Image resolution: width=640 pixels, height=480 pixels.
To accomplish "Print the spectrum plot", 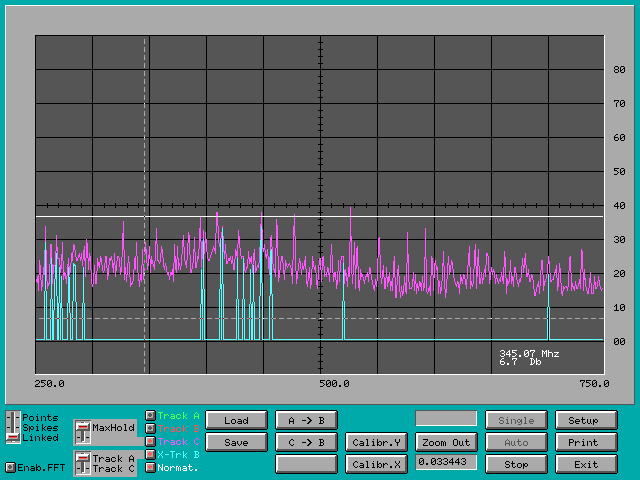I will (586, 442).
